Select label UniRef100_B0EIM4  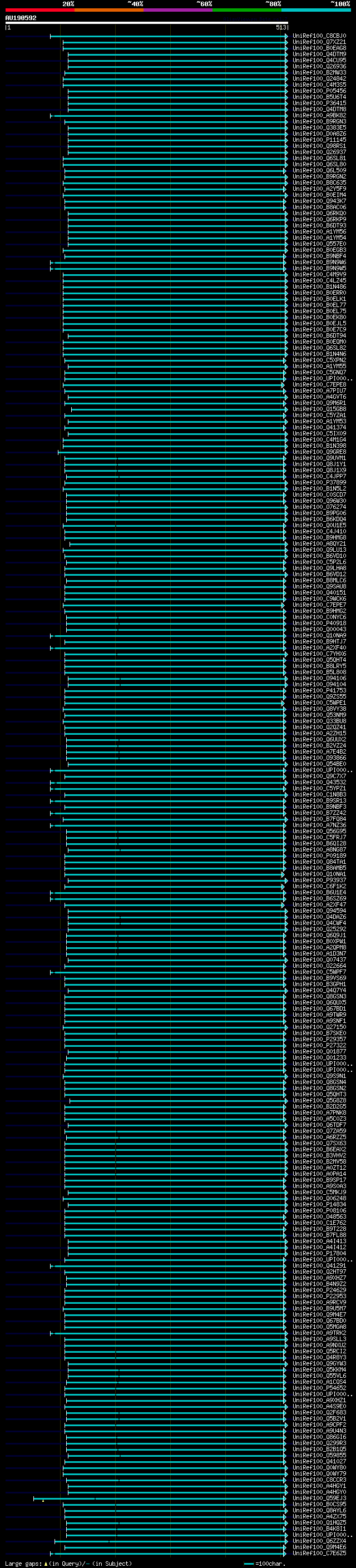tap(319, 195)
